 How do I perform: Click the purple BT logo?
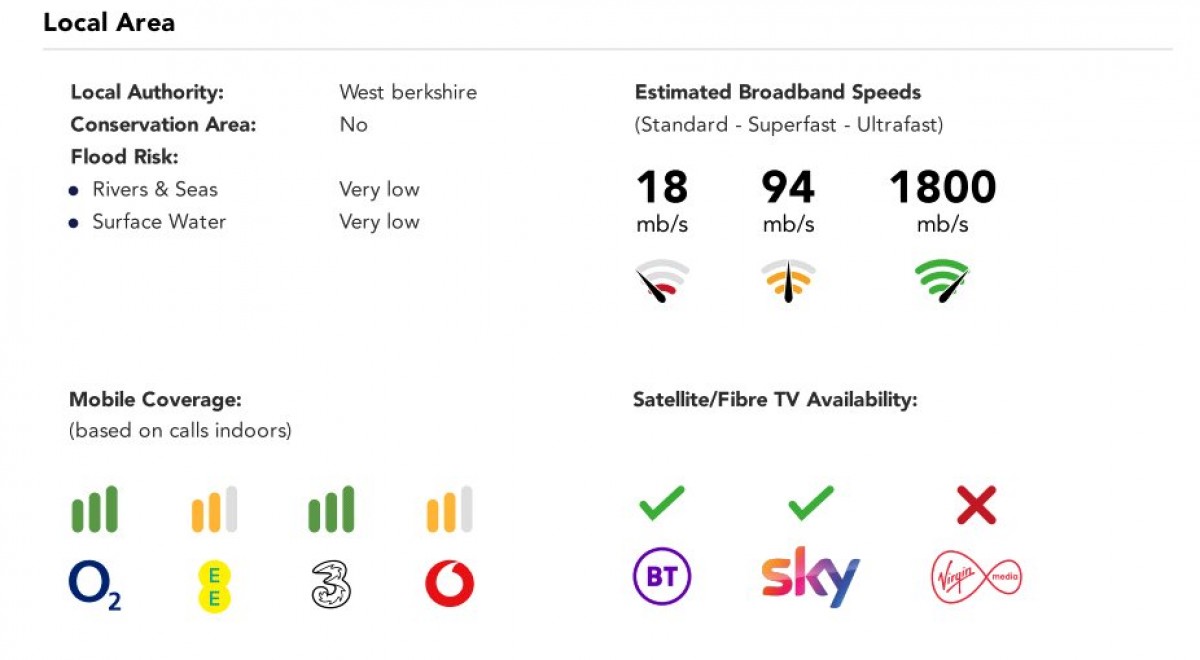(662, 577)
